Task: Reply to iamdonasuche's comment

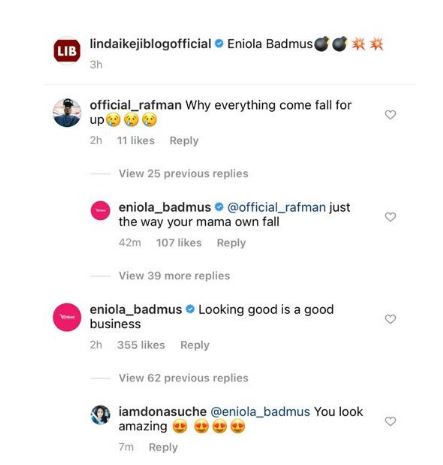Action: tap(163, 447)
